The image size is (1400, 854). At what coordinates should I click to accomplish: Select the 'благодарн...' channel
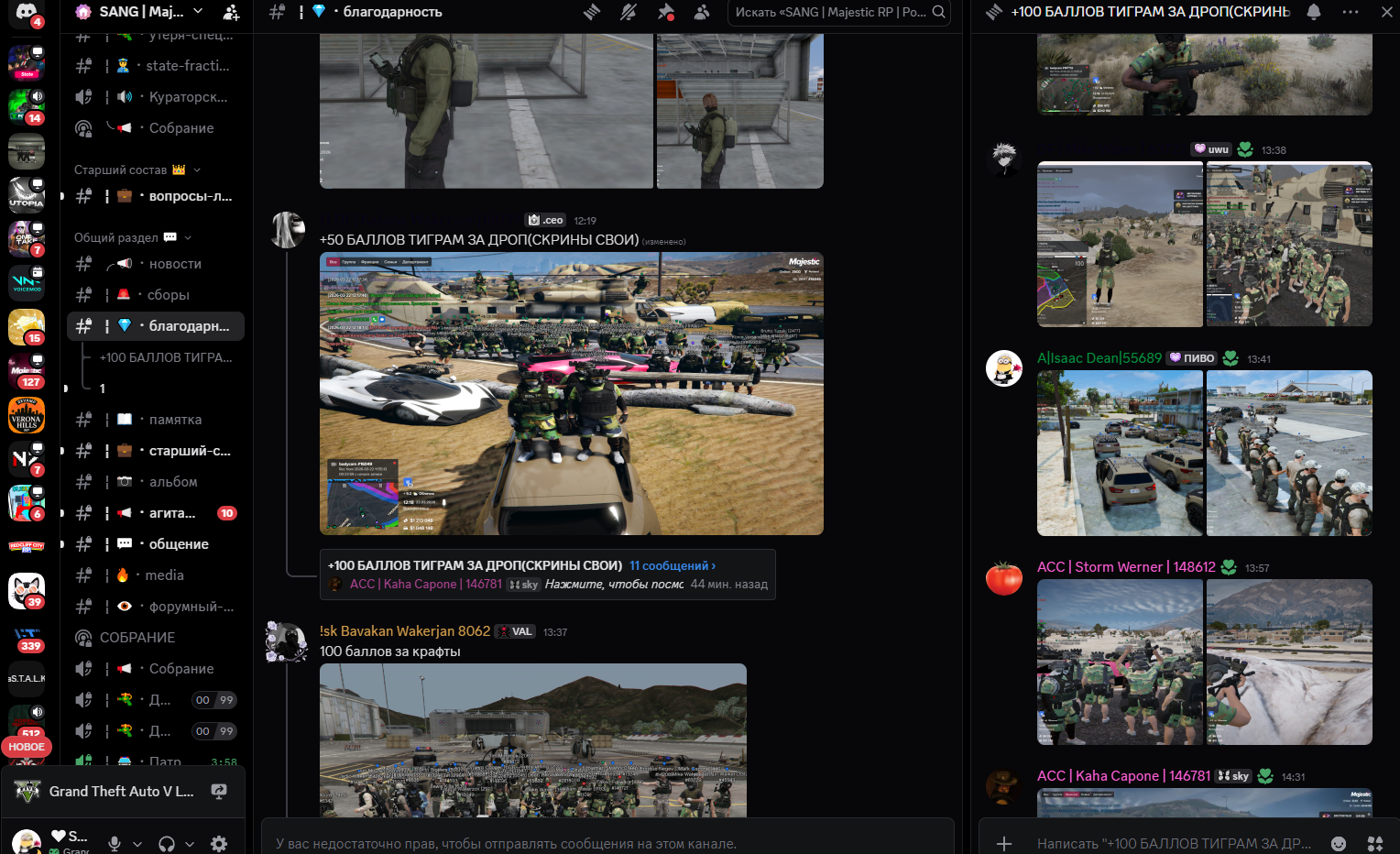tap(156, 326)
